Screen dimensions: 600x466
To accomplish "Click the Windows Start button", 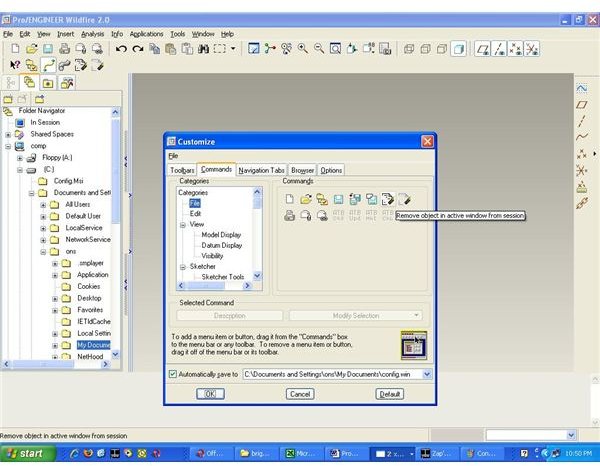I will point(24,454).
